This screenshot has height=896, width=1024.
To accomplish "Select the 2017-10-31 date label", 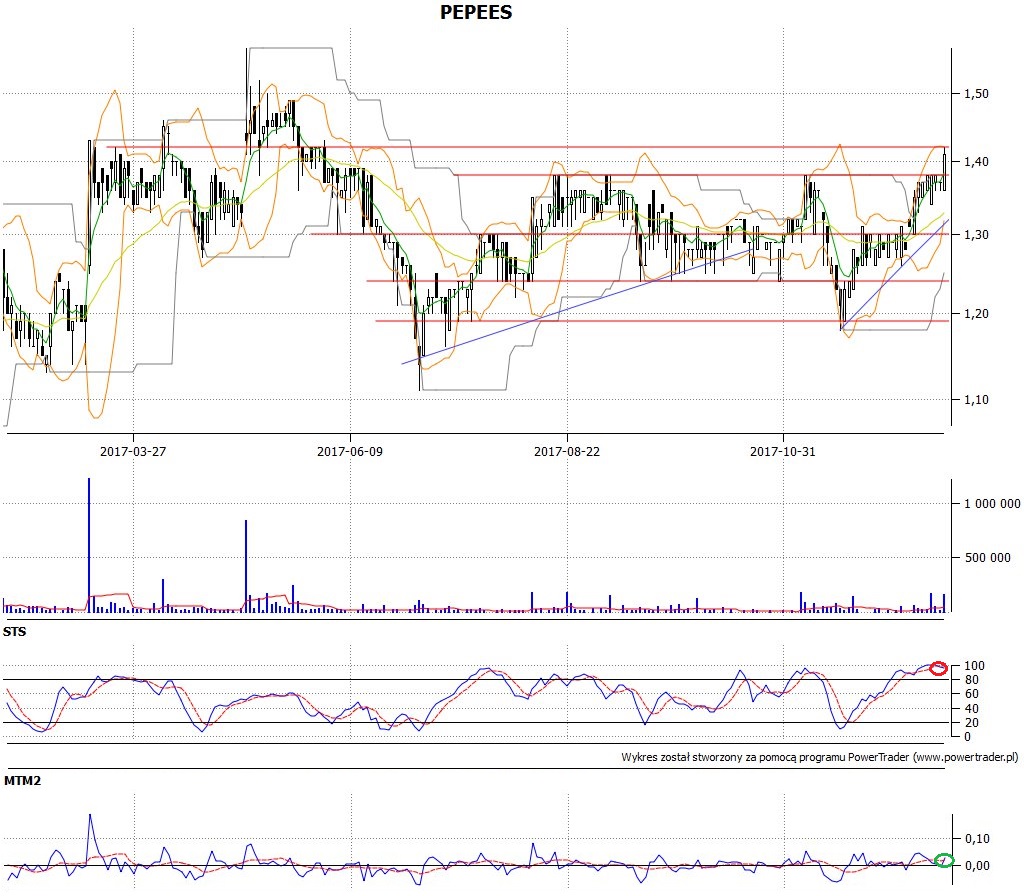I will (x=783, y=451).
